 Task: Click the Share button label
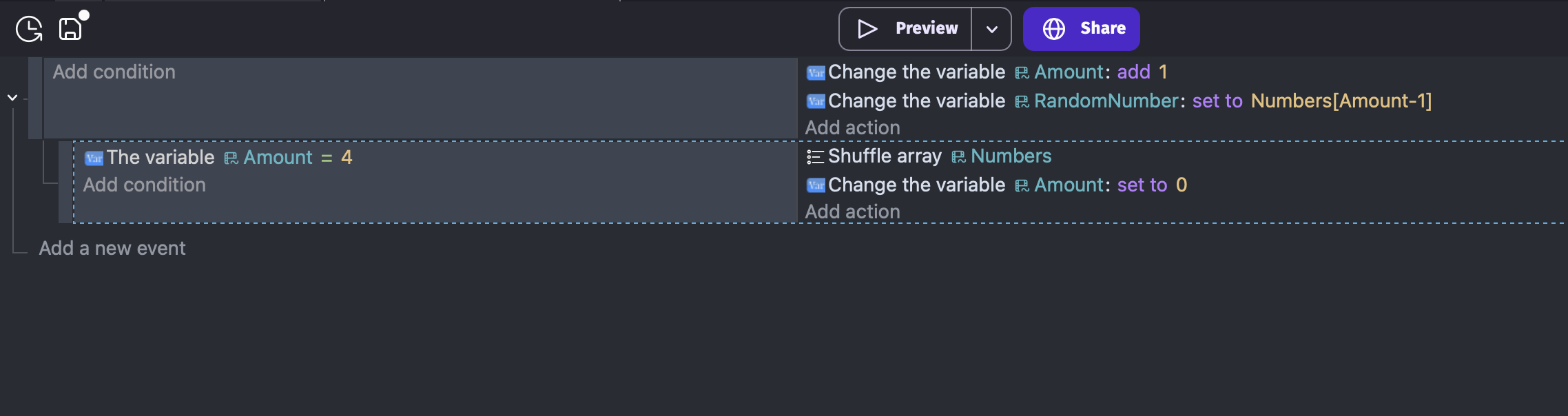[x=1102, y=28]
